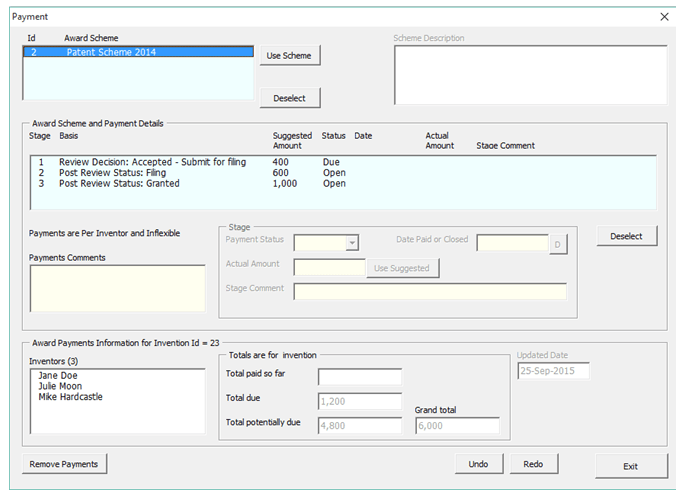691x501 pixels.
Task: Click the Stage Comment text field
Action: [429, 291]
